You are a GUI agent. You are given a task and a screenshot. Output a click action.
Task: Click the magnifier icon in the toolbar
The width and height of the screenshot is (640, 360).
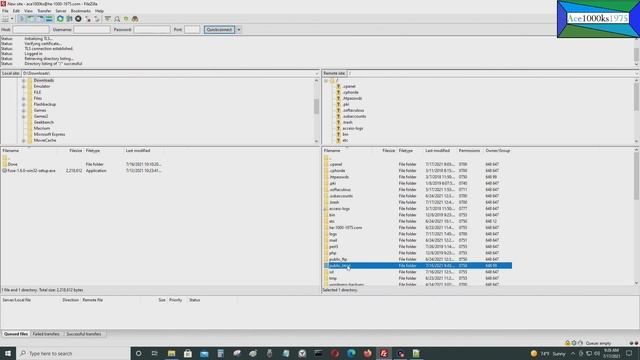click(x=117, y=19)
